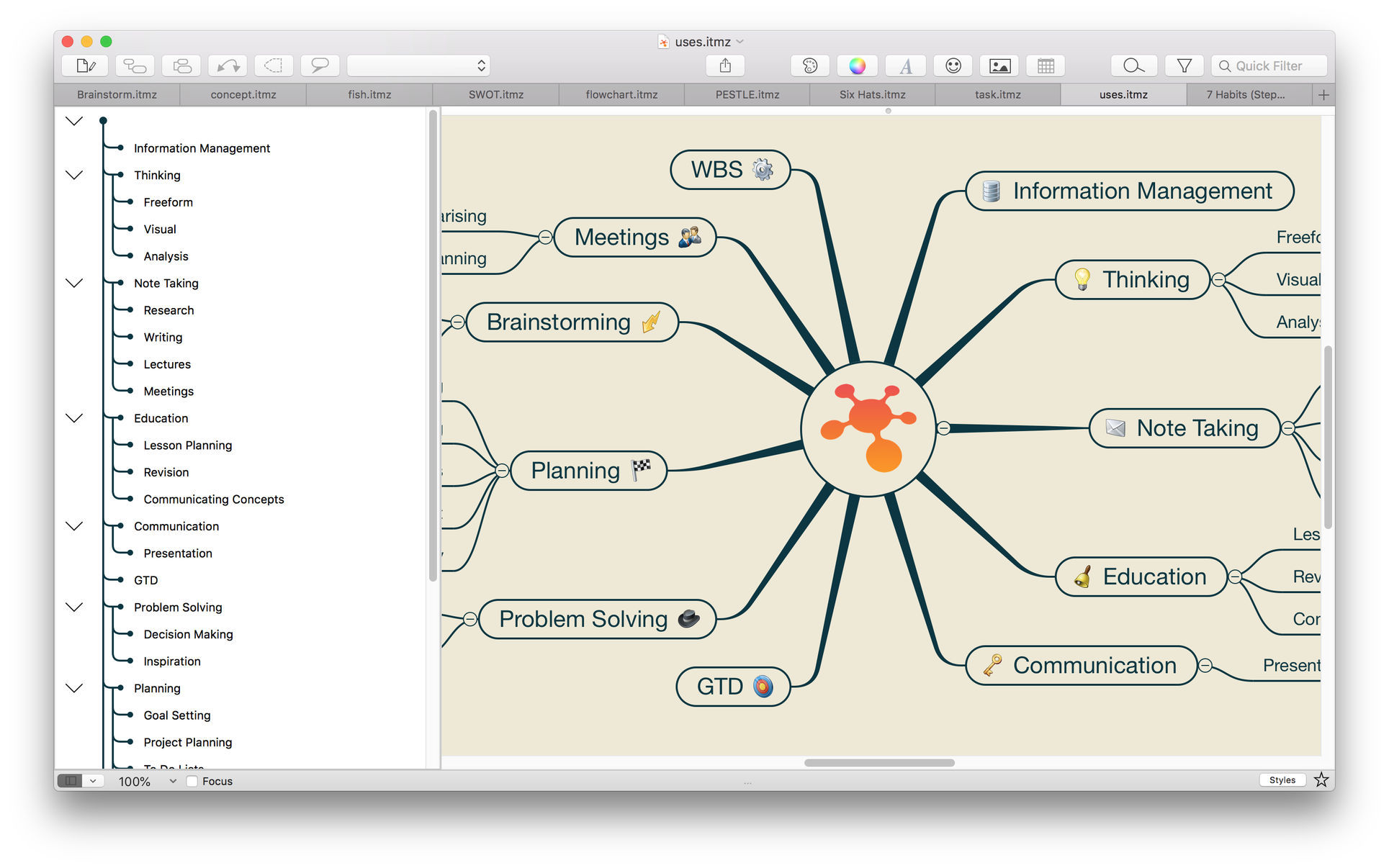This screenshot has height=868, width=1389.
Task: Click the add child topic icon
Action: coord(135,66)
